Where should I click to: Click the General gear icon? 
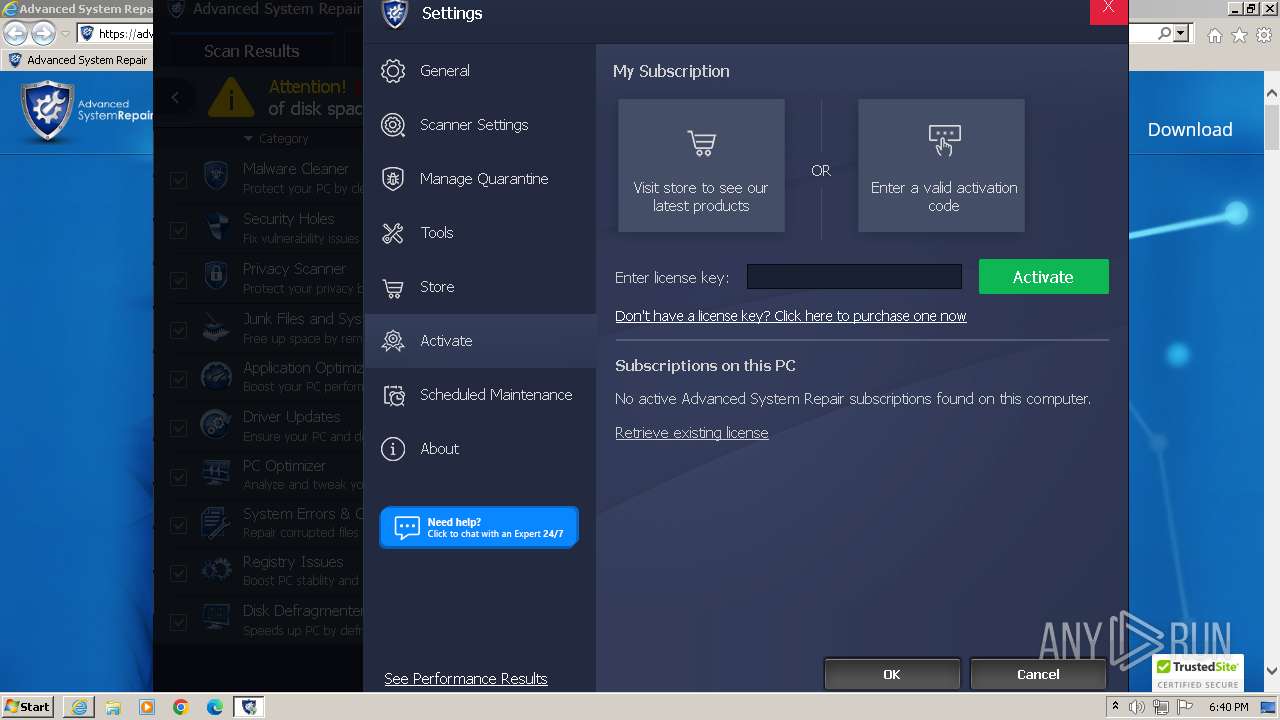(393, 71)
